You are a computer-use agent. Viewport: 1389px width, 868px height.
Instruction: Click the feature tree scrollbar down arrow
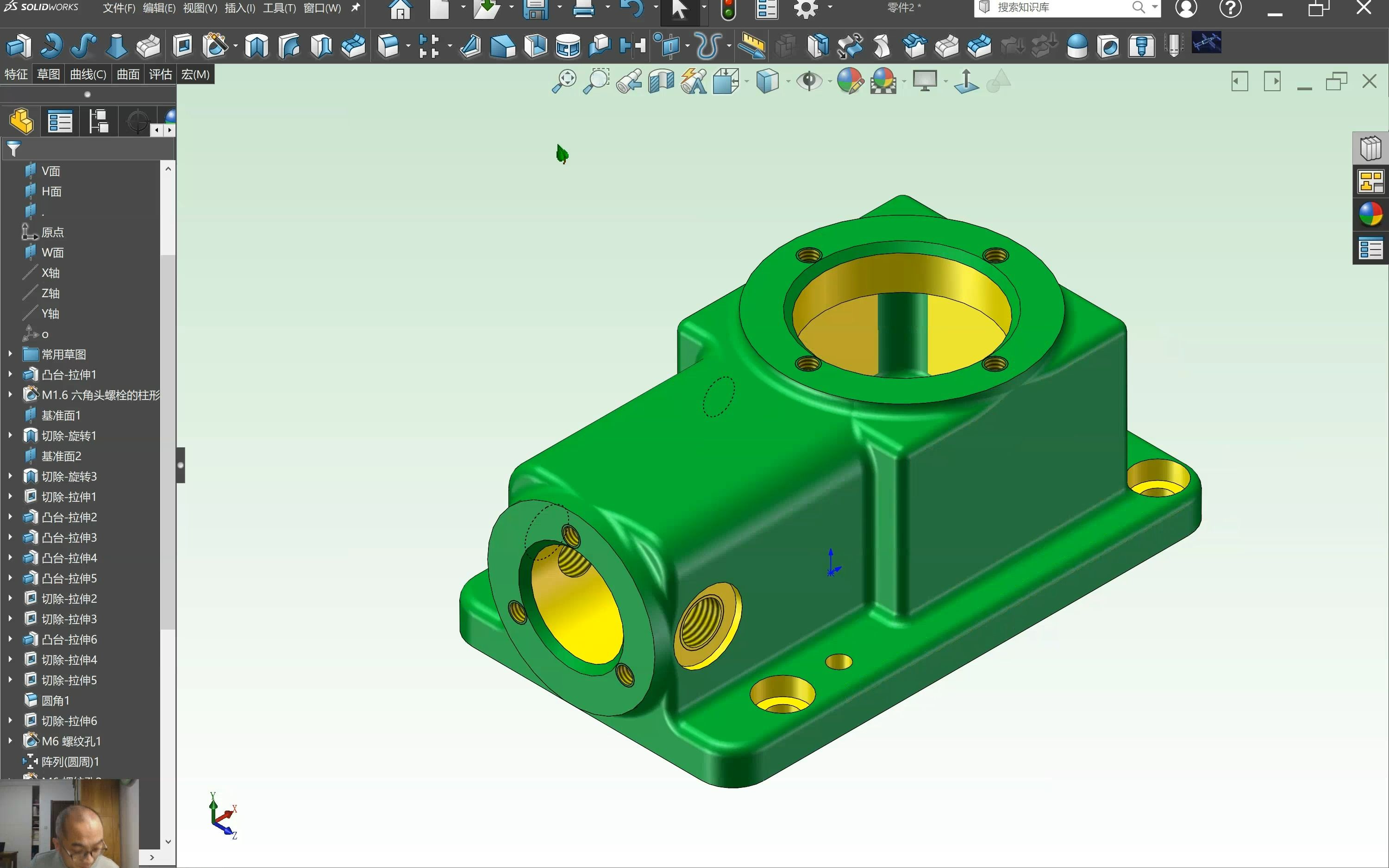click(x=168, y=842)
